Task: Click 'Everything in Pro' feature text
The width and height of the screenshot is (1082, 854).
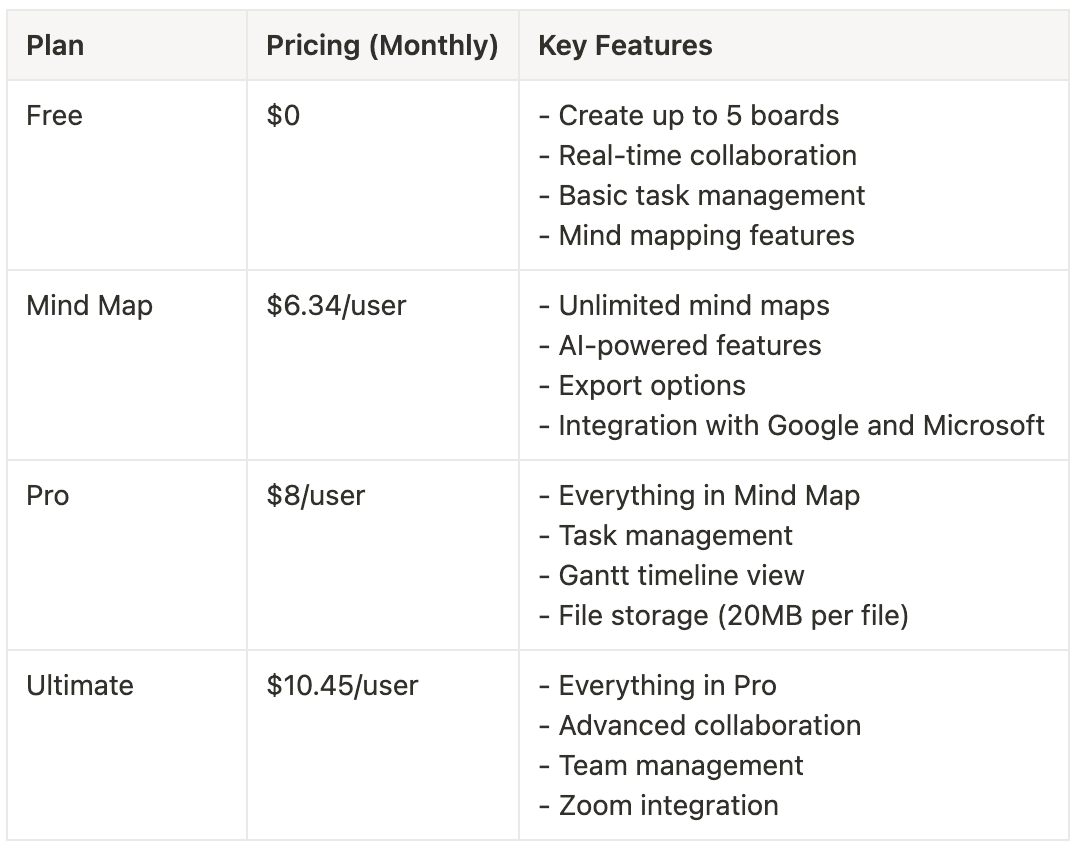Action: pyautogui.click(x=667, y=686)
